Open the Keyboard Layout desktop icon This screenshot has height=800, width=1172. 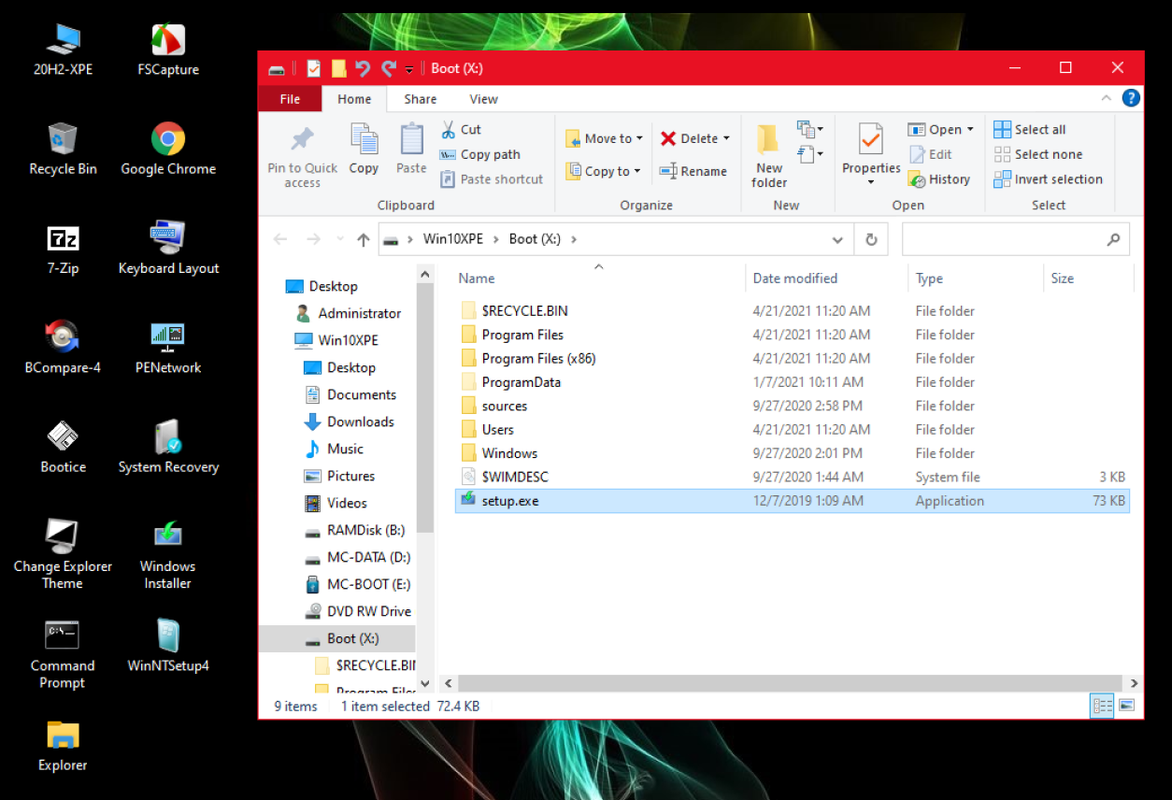pyautogui.click(x=168, y=249)
